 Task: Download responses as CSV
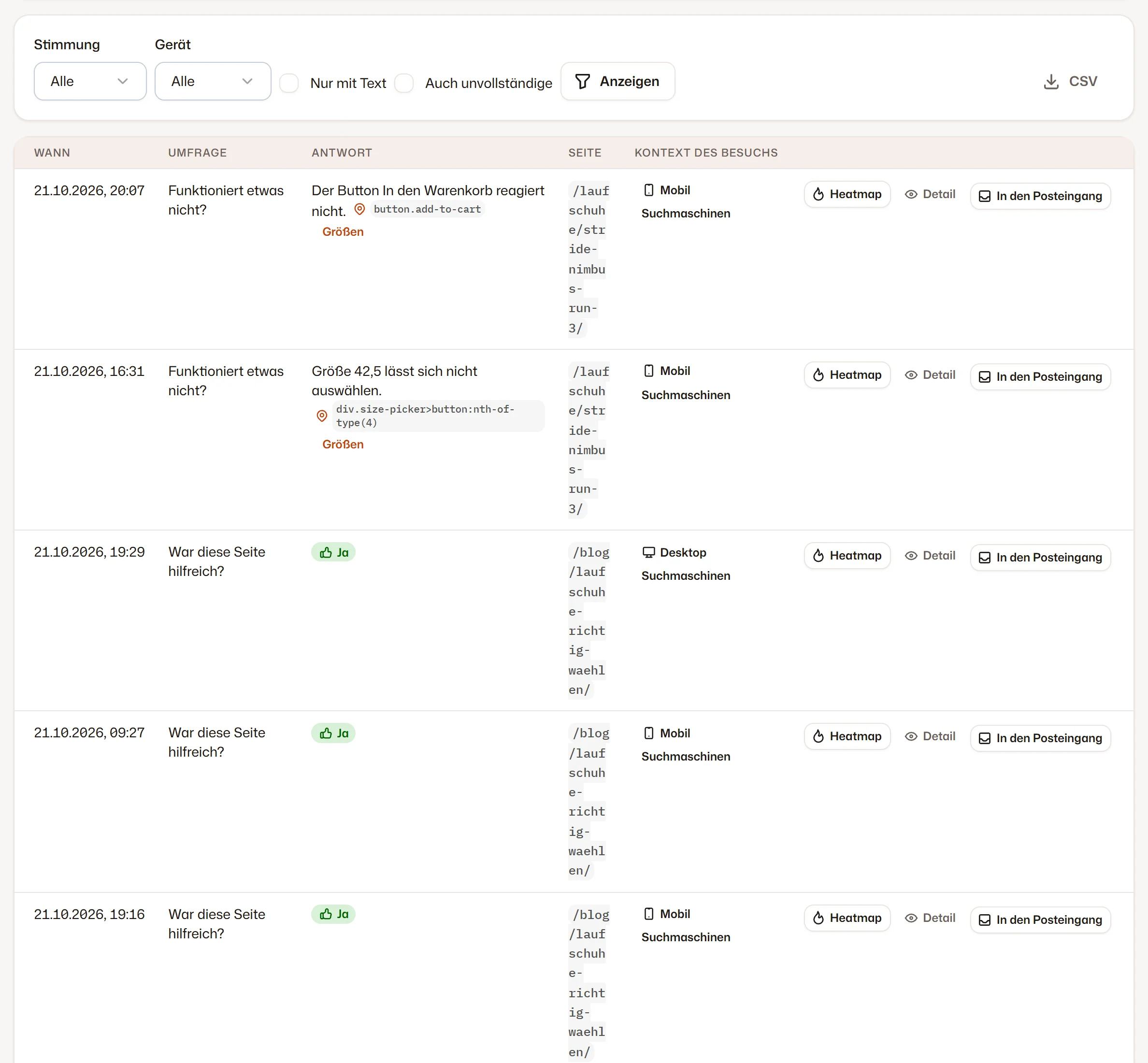point(1070,81)
